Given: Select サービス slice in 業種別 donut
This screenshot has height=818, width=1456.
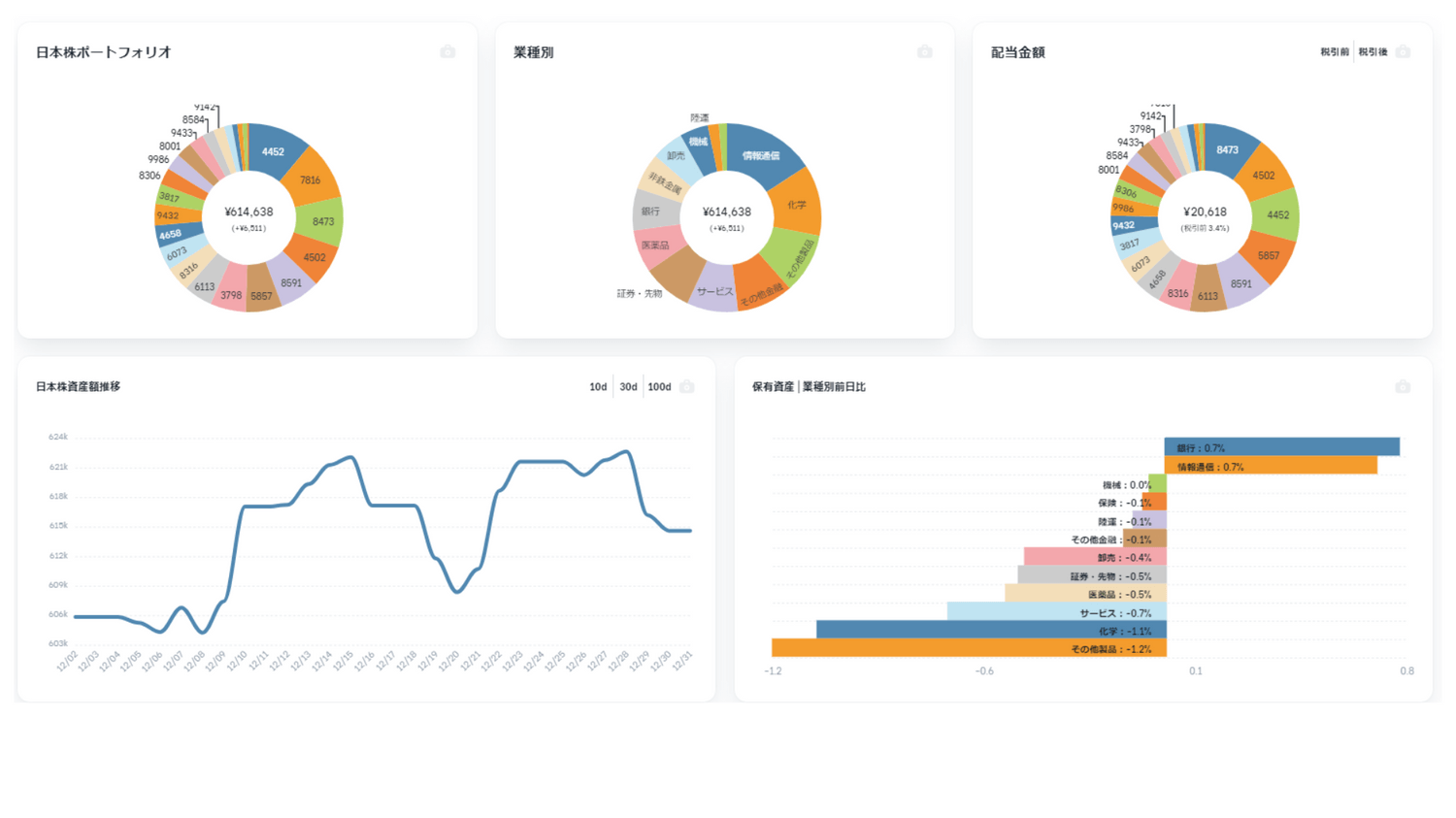Looking at the screenshot, I should pyautogui.click(x=715, y=291).
